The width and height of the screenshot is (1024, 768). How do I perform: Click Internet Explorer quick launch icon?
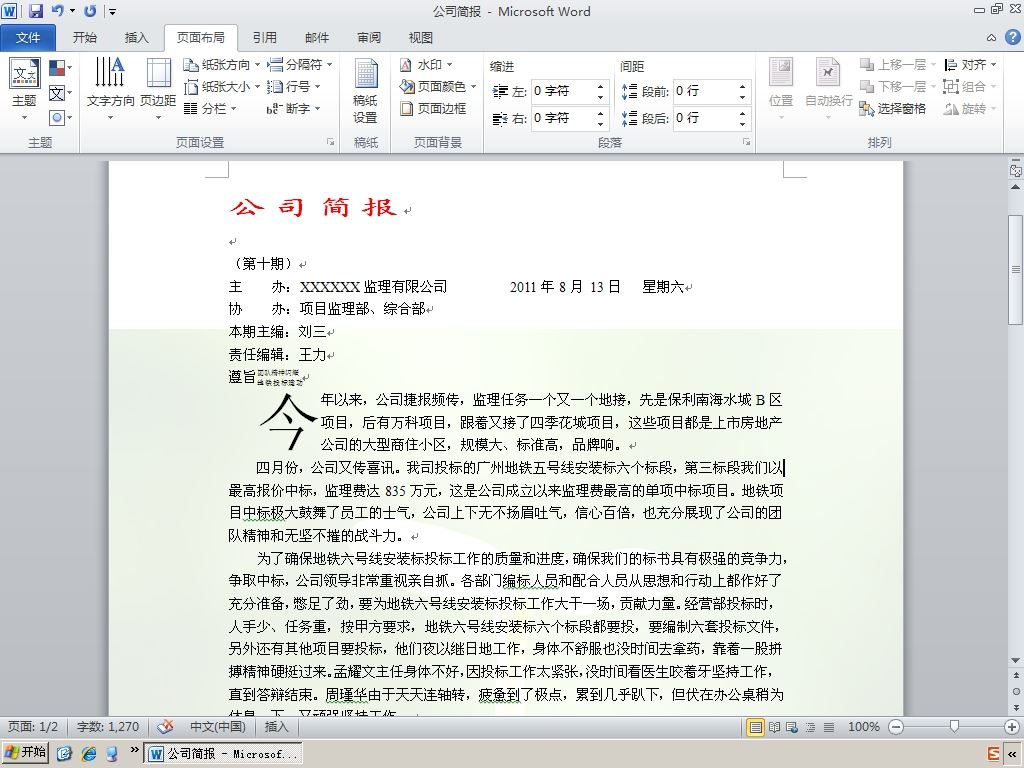click(88, 754)
